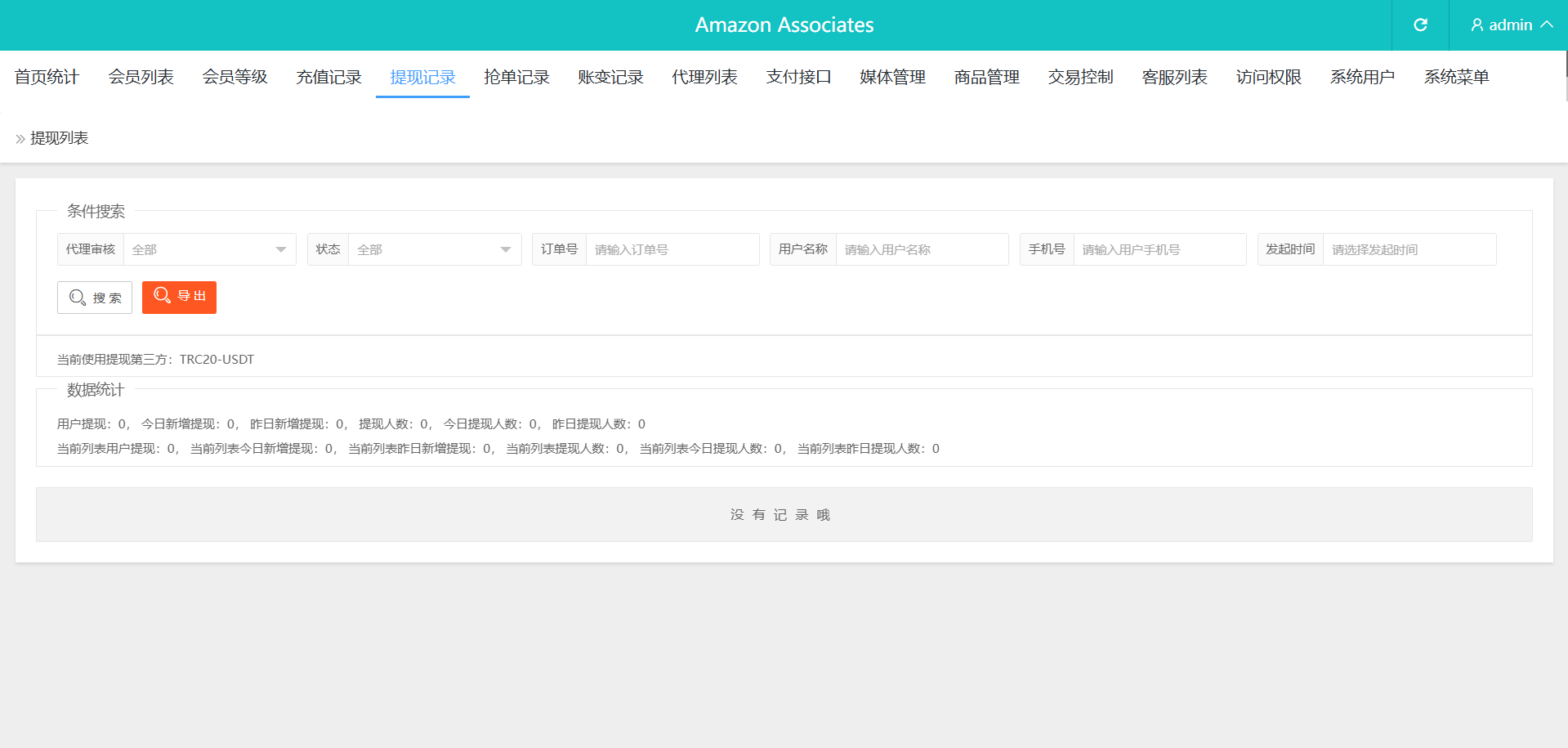The height and width of the screenshot is (748, 1568).
Task: Open the 支付接口 tab
Action: [x=798, y=77]
